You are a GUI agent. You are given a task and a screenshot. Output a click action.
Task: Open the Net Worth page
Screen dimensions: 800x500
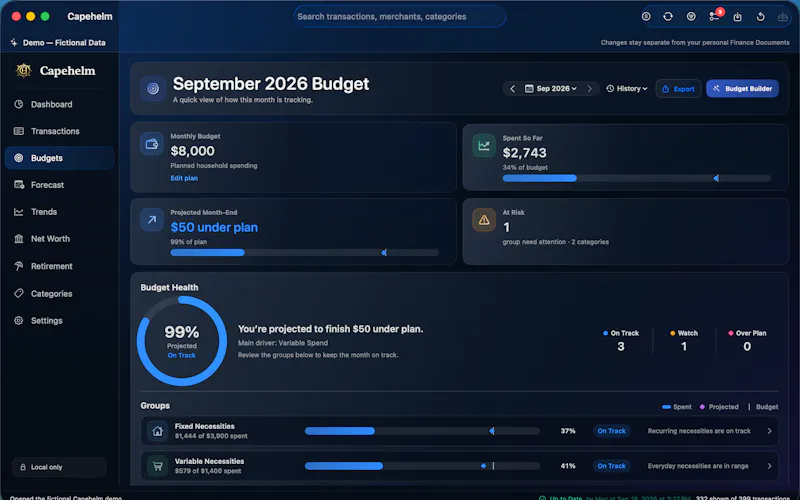point(59,239)
